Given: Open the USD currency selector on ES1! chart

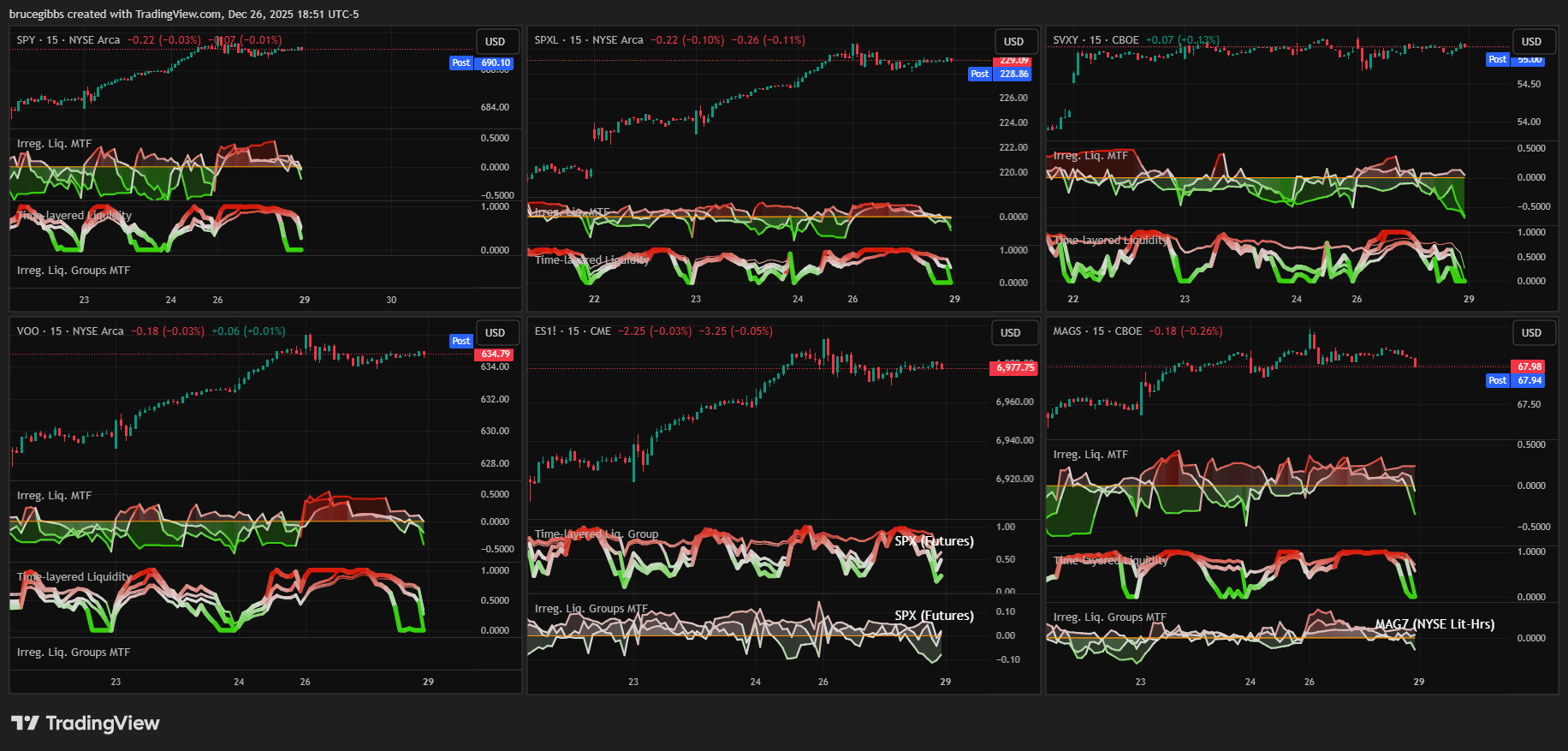Looking at the screenshot, I should pyautogui.click(x=1011, y=332).
